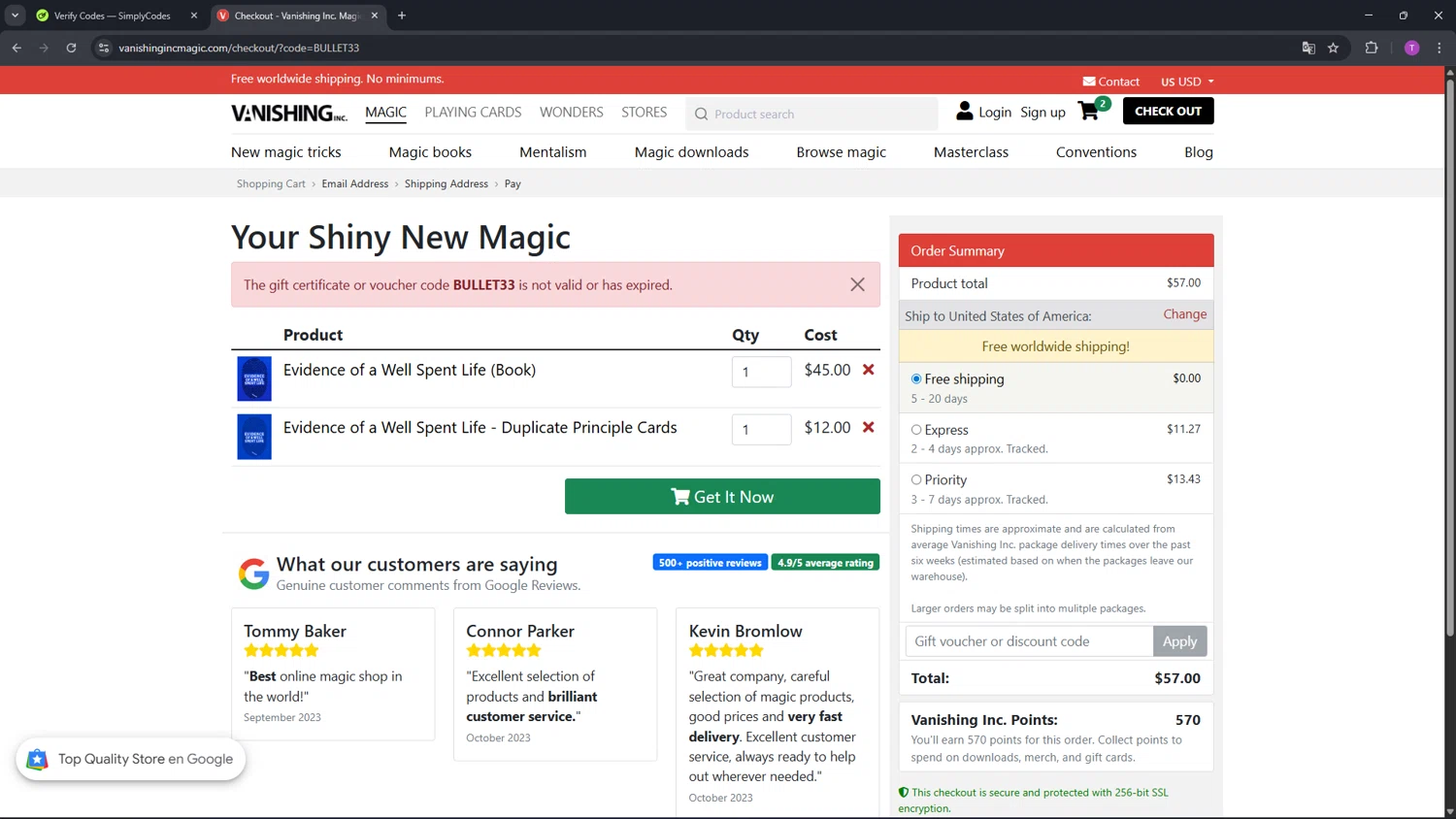The height and width of the screenshot is (819, 1456).
Task: Click the browser address bar URL
Action: click(239, 48)
